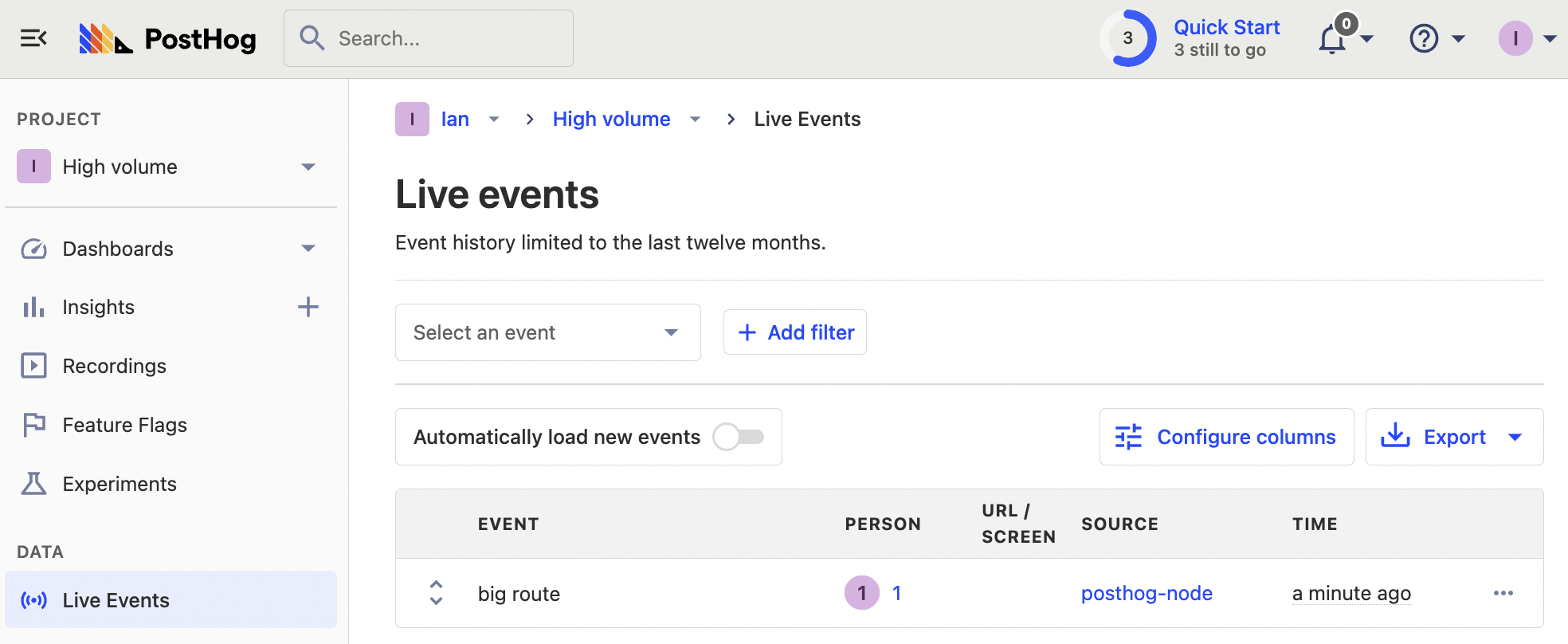Open the help question mark menu
1568x644 pixels.
point(1425,38)
